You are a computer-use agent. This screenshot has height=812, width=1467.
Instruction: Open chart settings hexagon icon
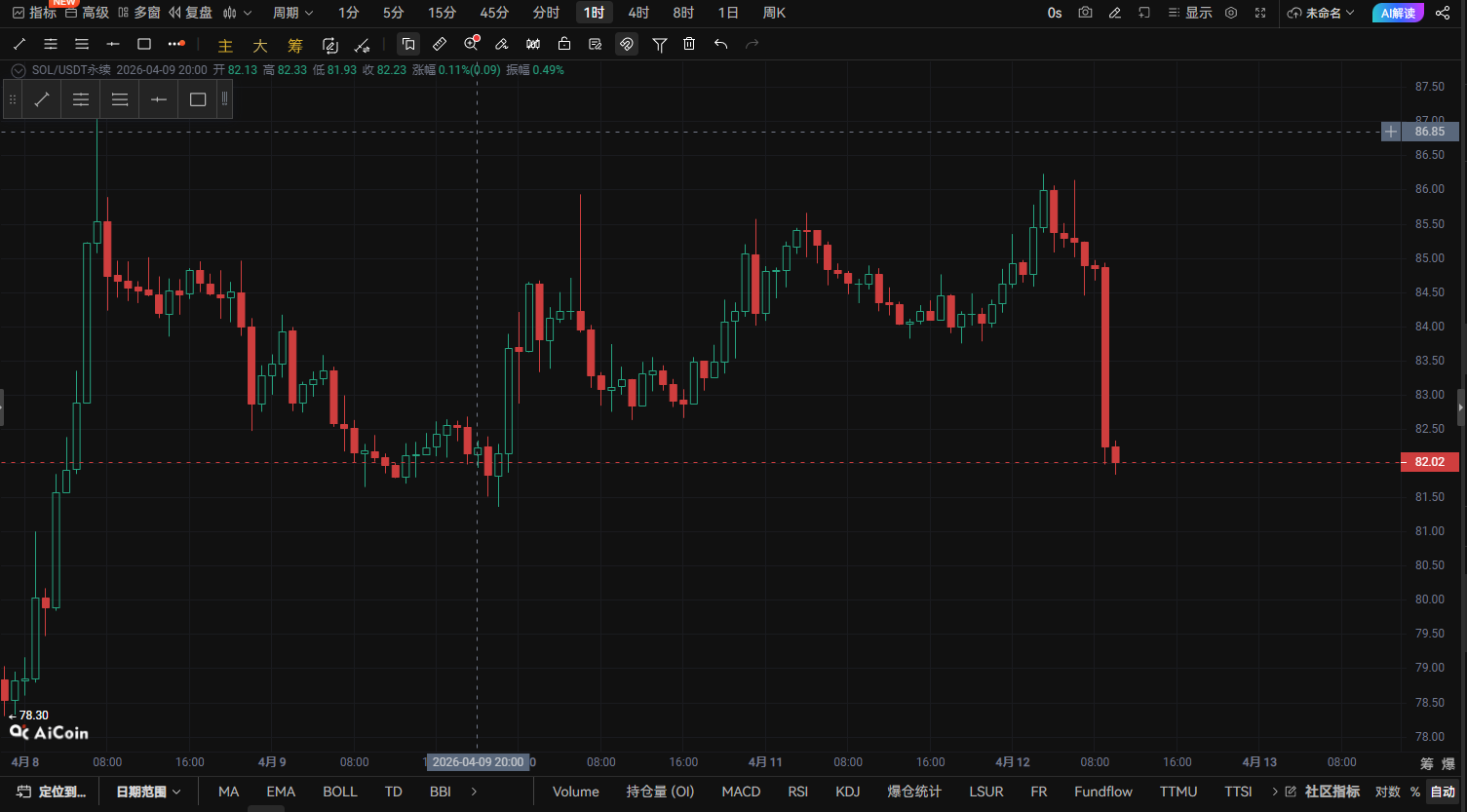pos(1231,13)
